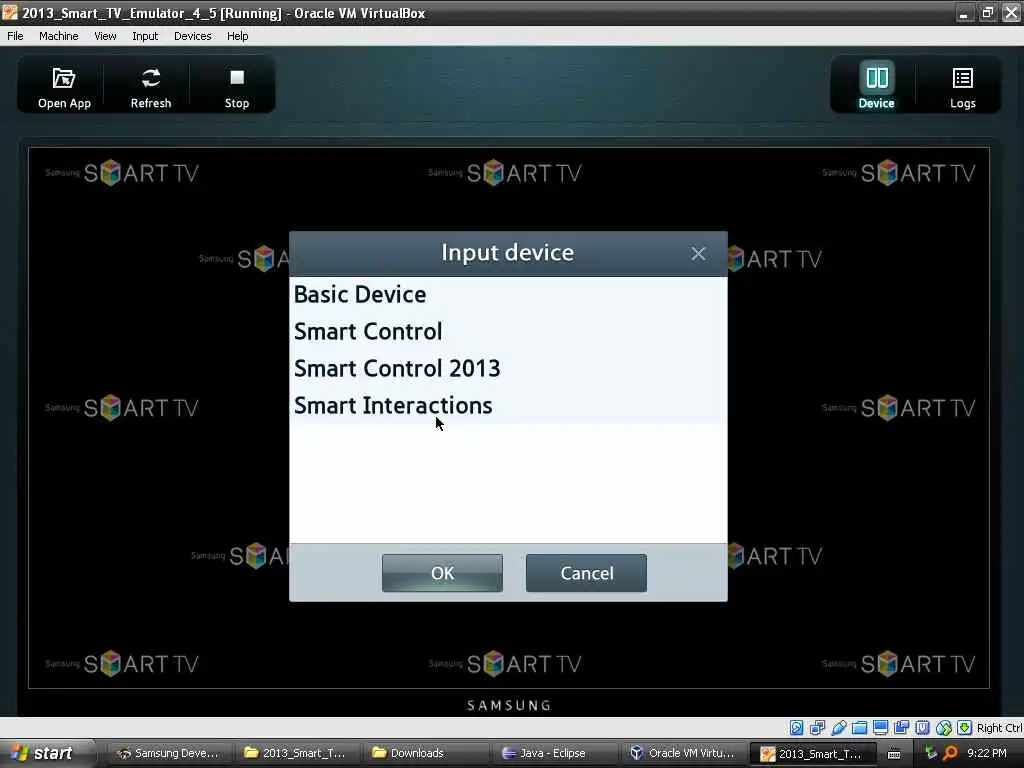Click the Refresh arrows icon
Viewport: 1024px width, 768px height.
pos(151,78)
